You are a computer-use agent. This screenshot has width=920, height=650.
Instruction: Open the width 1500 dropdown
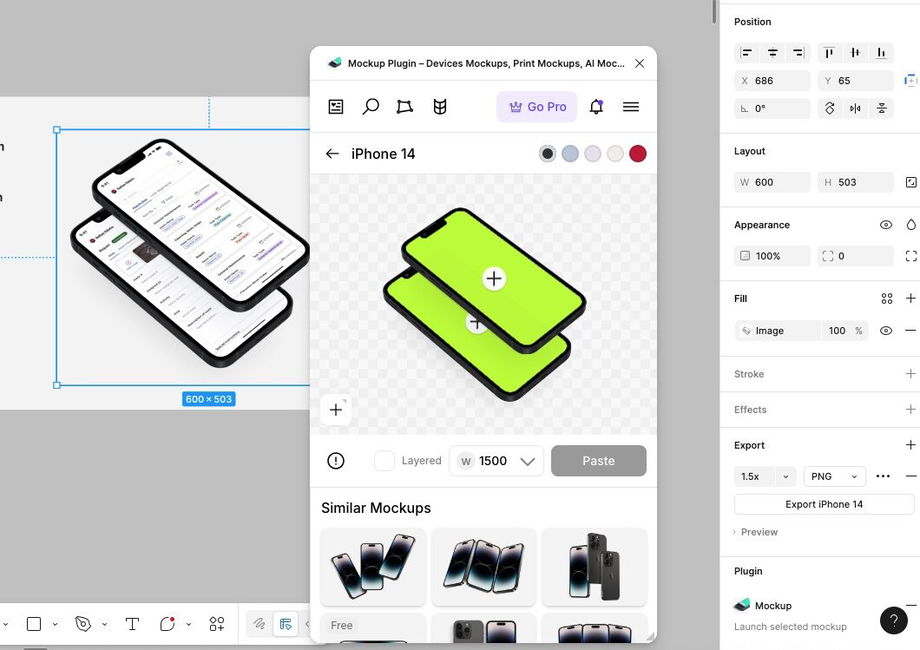pyautogui.click(x=496, y=461)
